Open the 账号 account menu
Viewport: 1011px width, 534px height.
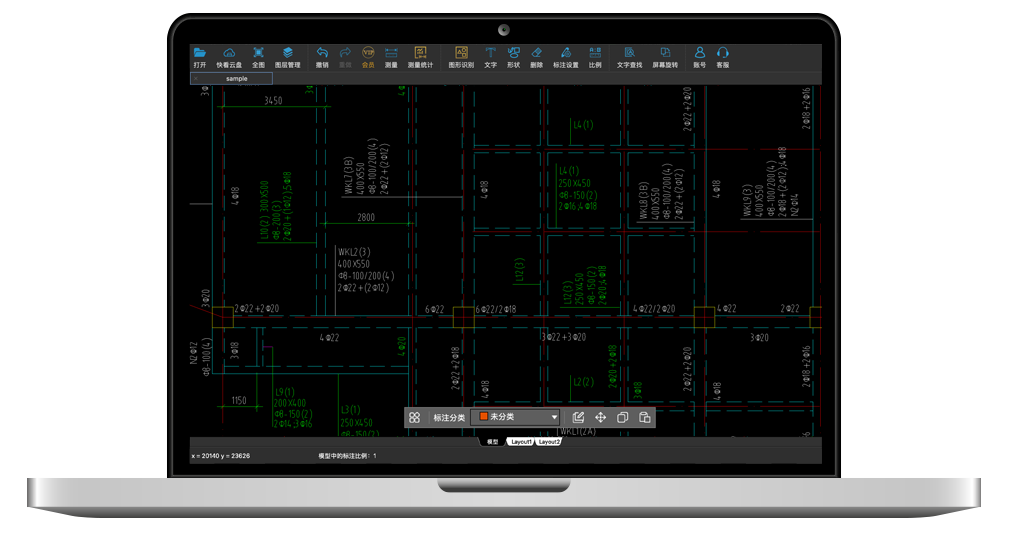(x=699, y=53)
